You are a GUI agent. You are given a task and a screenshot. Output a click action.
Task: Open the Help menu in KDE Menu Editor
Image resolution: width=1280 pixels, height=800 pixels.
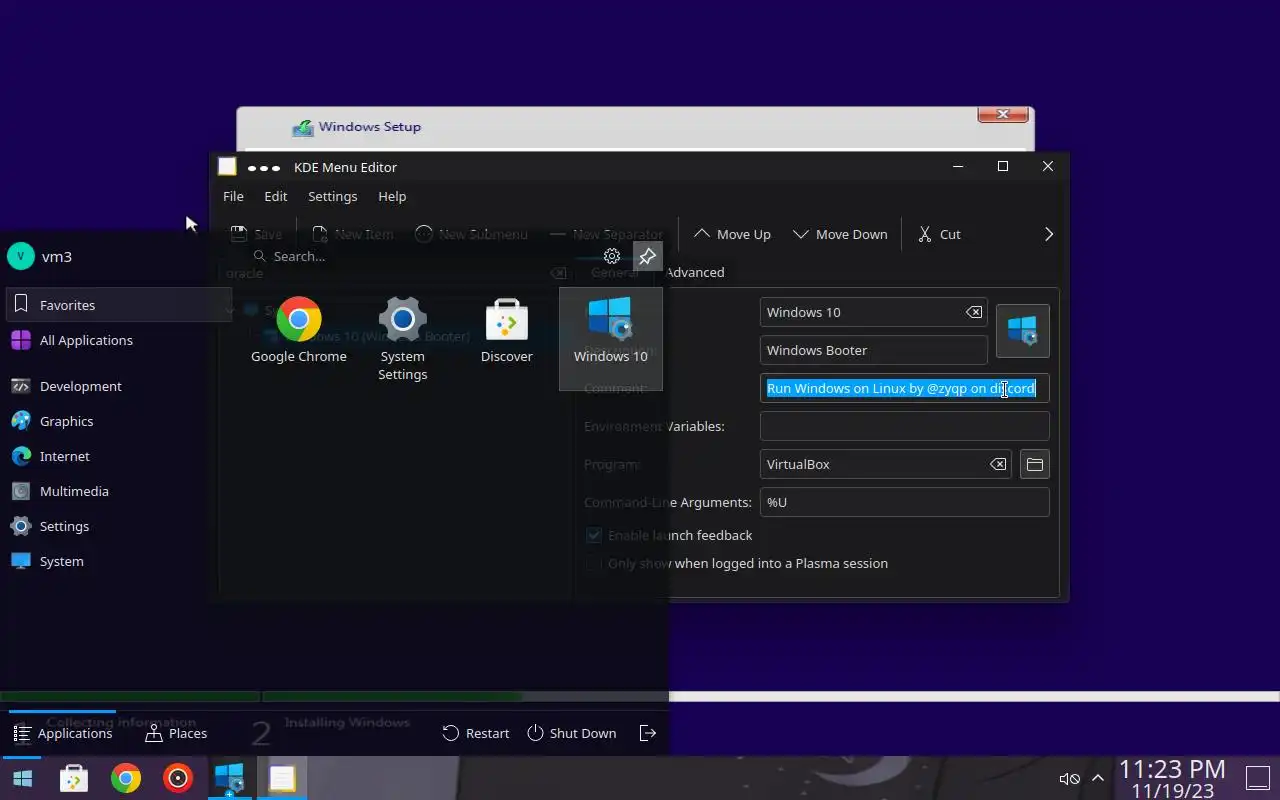392,196
